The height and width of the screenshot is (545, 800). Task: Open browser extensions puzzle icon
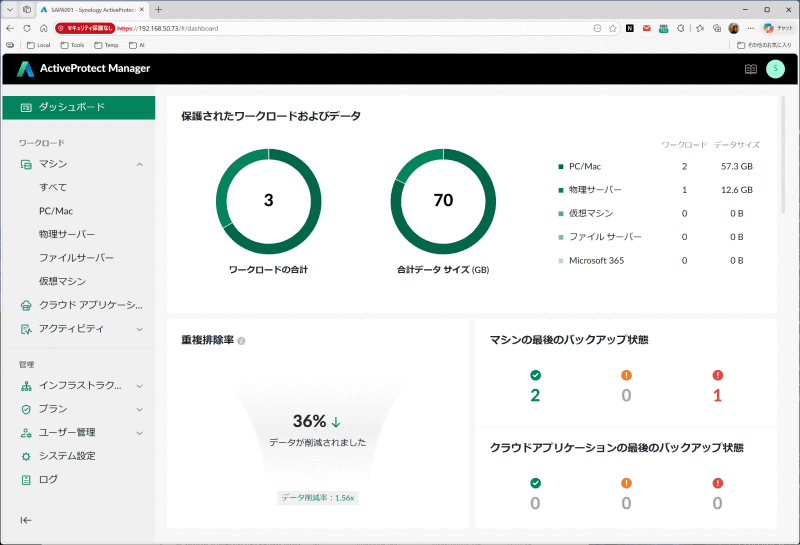click(x=681, y=29)
